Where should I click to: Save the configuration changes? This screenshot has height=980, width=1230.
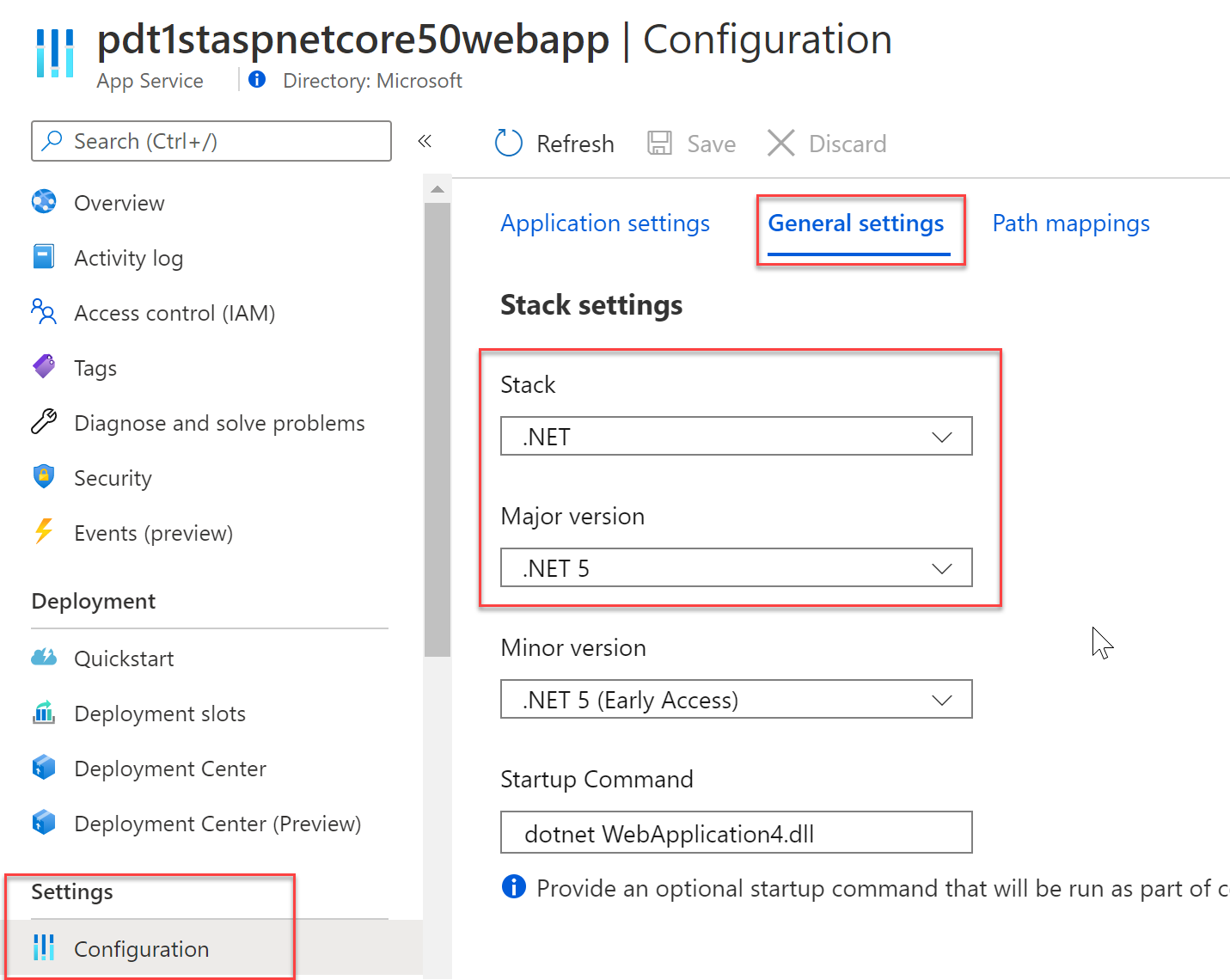(x=690, y=143)
